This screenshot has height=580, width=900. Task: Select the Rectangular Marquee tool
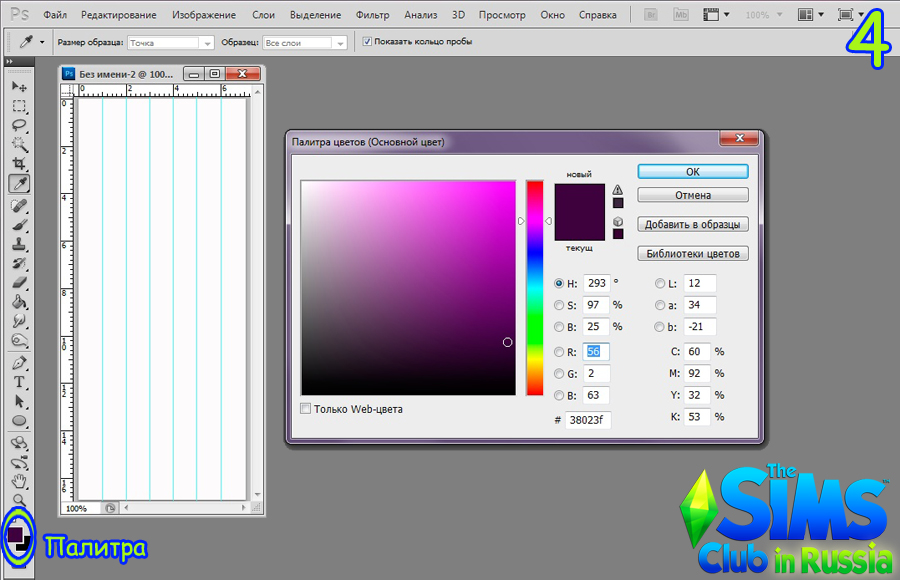click(19, 106)
